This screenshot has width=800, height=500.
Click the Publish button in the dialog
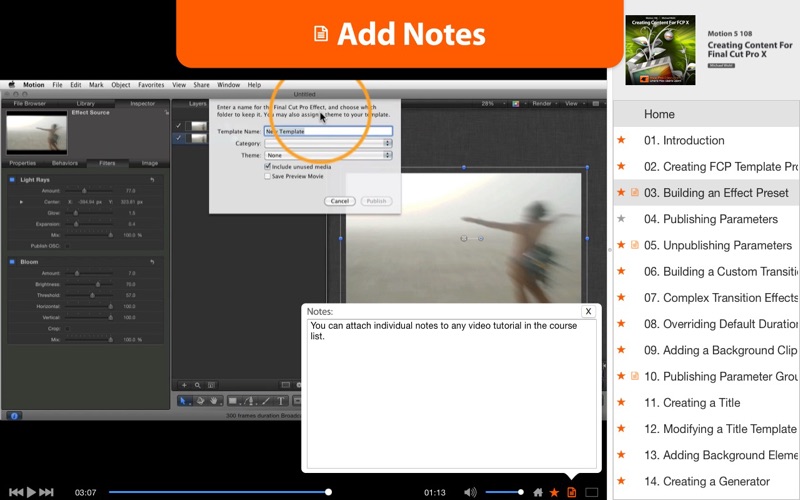click(x=377, y=201)
